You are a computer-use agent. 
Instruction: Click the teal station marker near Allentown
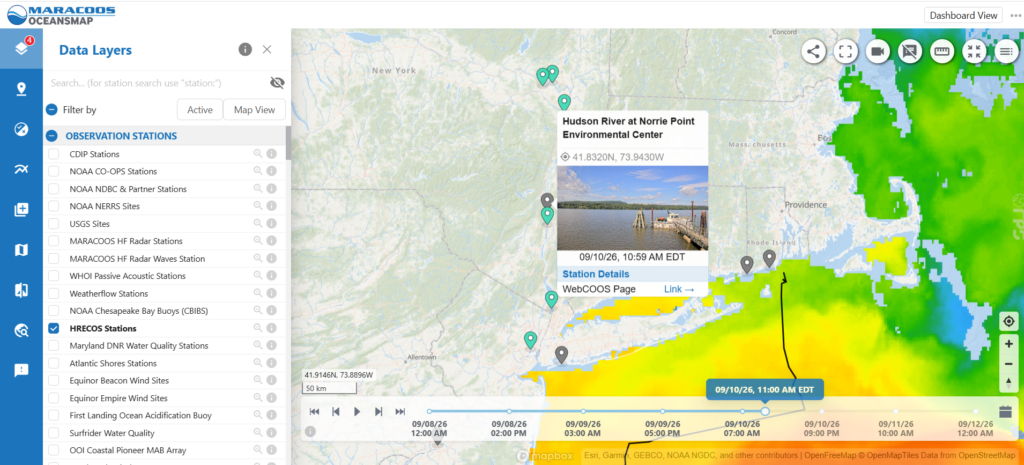click(530, 340)
